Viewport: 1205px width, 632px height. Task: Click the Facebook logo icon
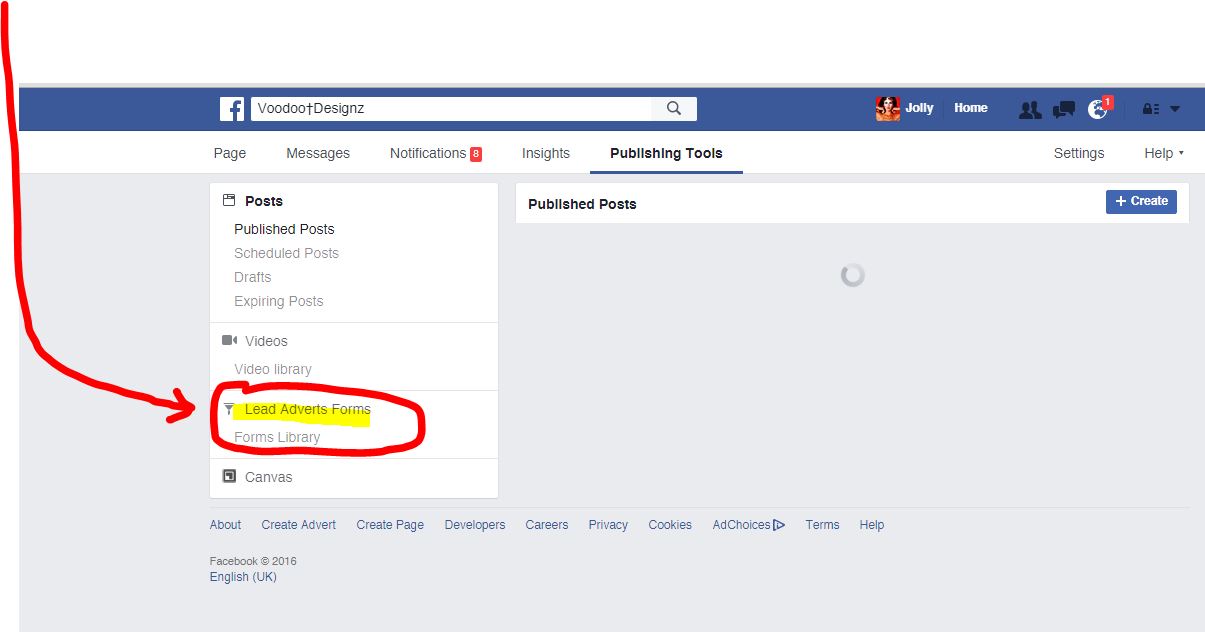pos(232,109)
